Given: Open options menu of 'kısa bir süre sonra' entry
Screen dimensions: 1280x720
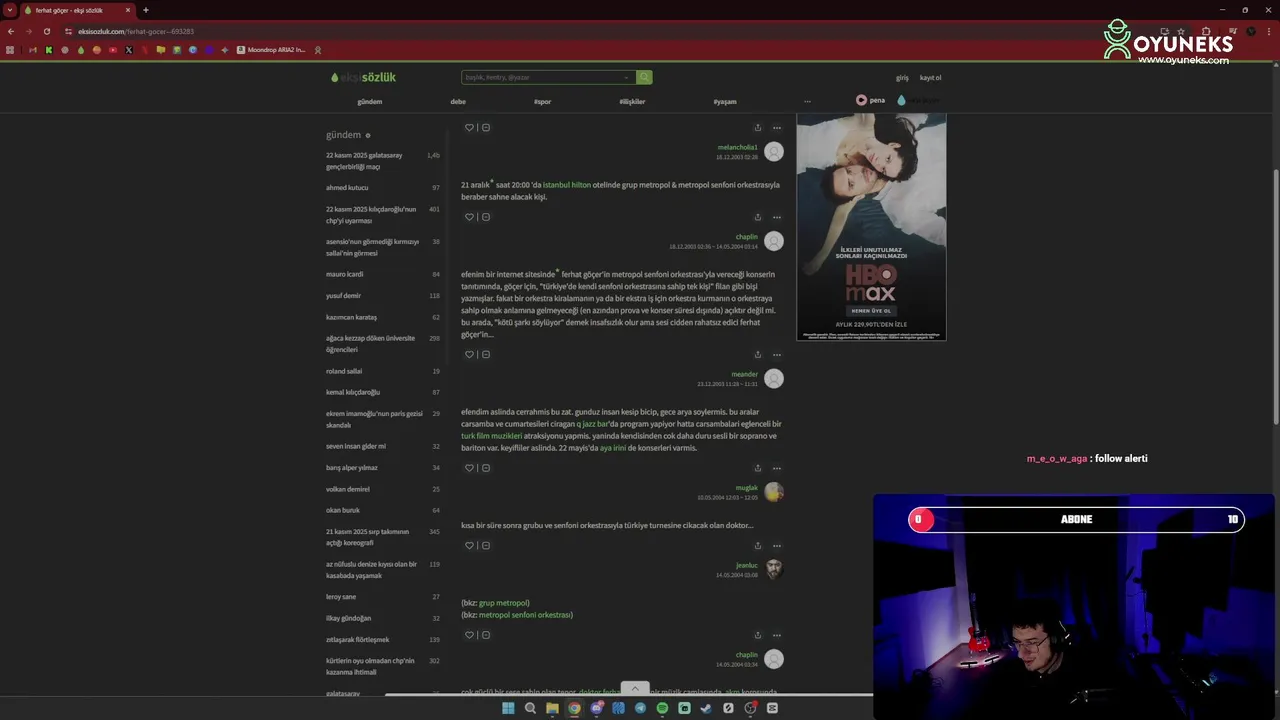Looking at the screenshot, I should pyautogui.click(x=776, y=546).
